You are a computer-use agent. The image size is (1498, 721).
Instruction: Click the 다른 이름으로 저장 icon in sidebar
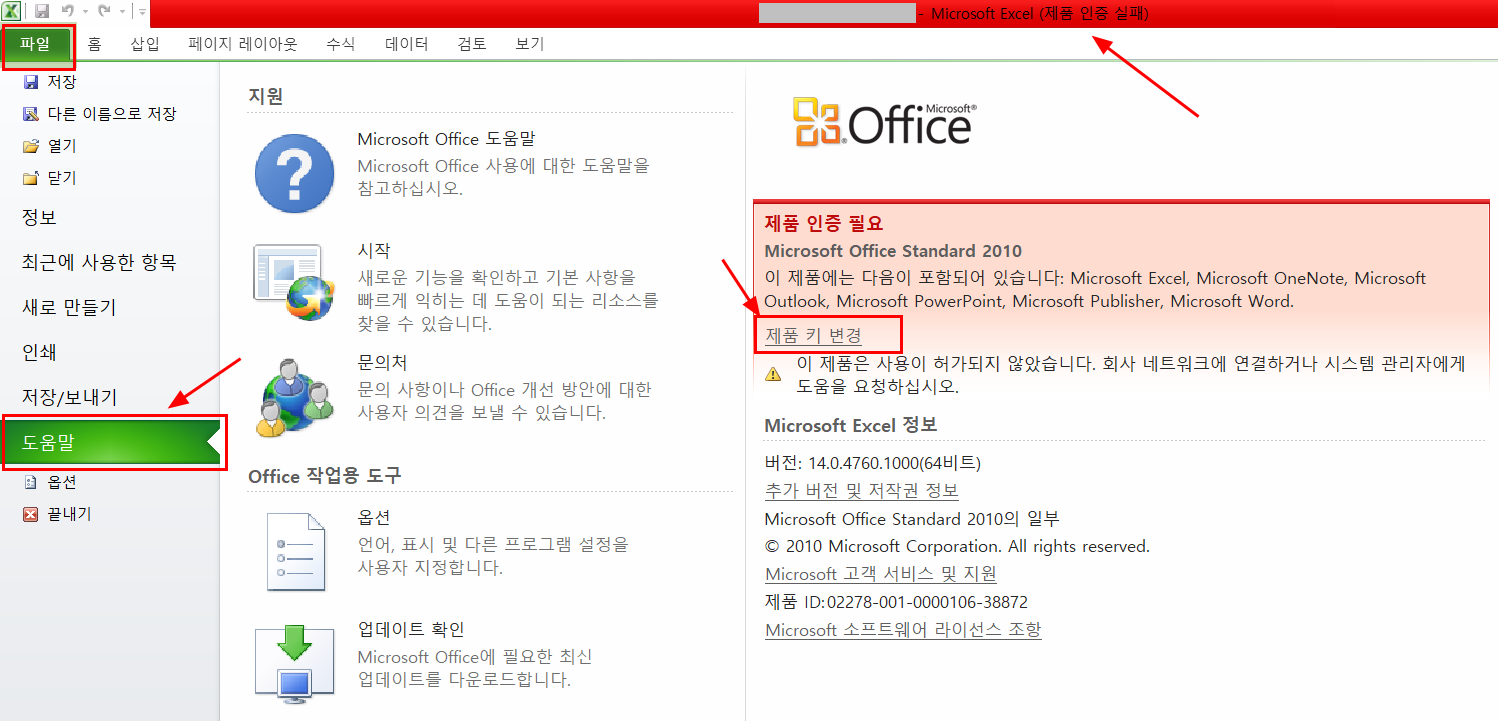[x=30, y=114]
